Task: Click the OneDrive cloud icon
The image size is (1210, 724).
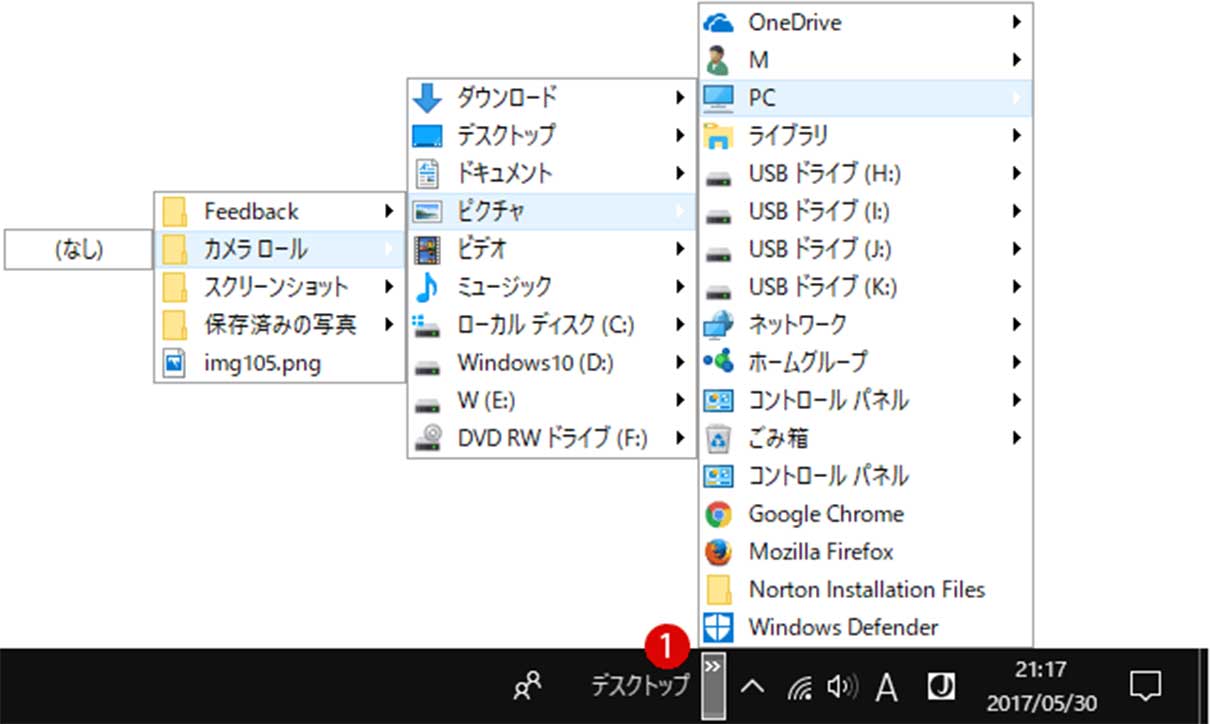Action: (719, 22)
